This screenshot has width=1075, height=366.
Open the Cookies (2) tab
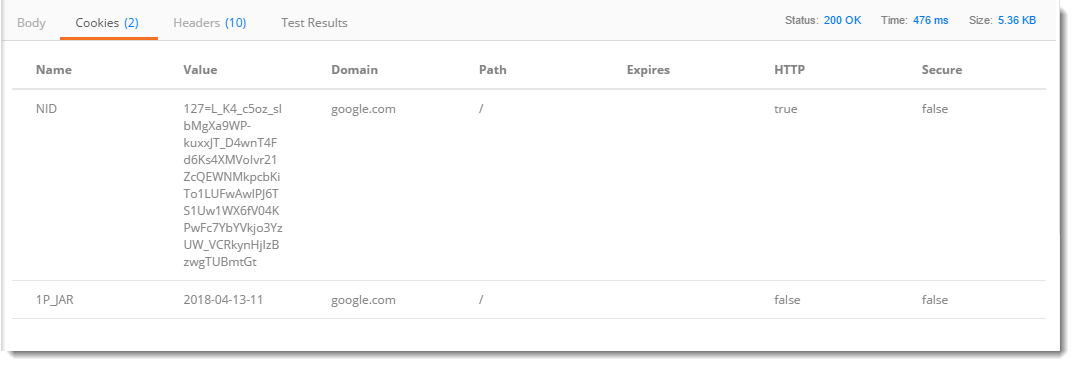click(108, 23)
